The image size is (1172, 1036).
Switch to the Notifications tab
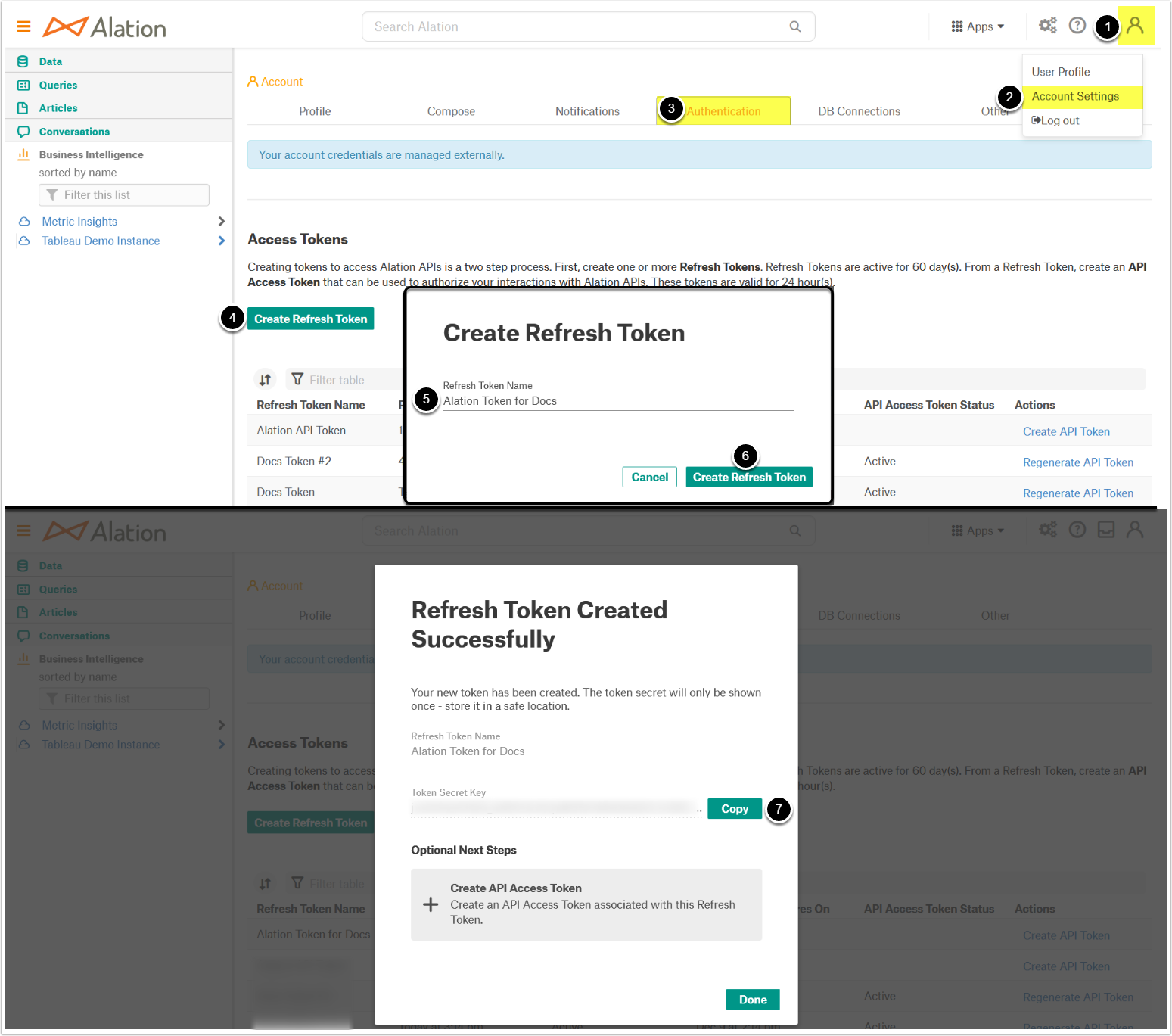pos(587,111)
